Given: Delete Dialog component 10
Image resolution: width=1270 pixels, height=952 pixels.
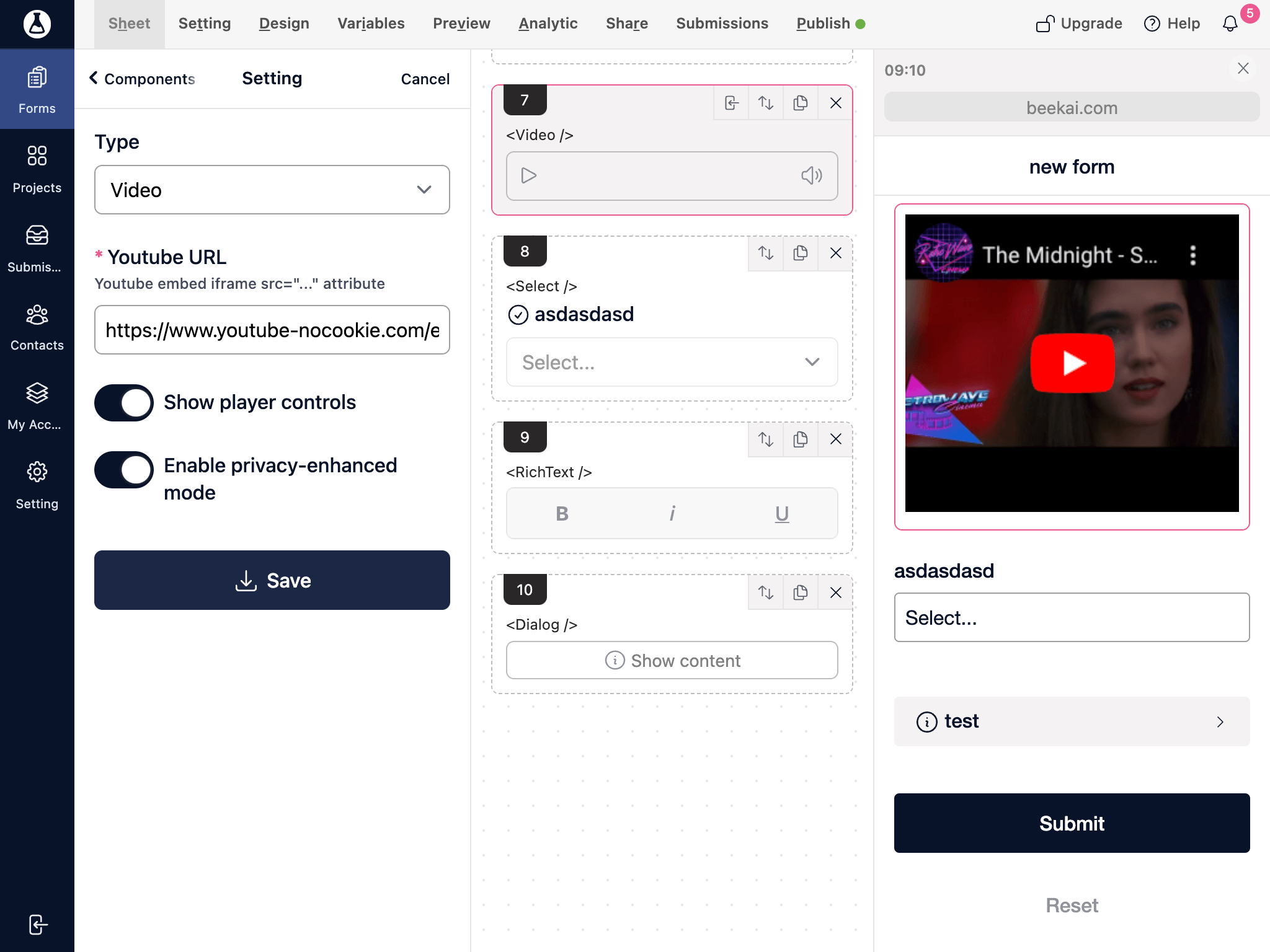Looking at the screenshot, I should (835, 593).
